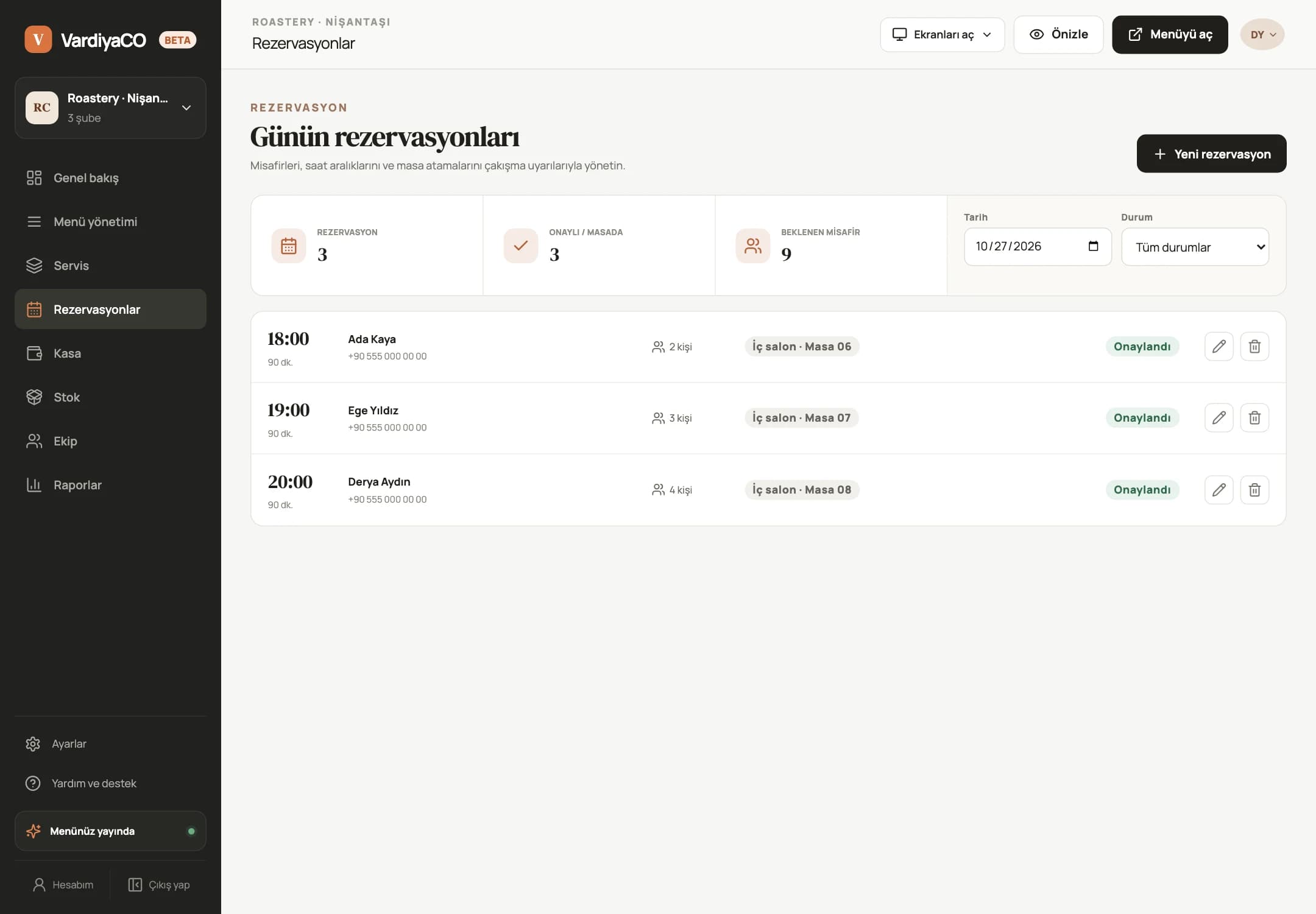The width and height of the screenshot is (1316, 914).
Task: Click the Beklenen Misafir people icon
Action: [753, 246]
